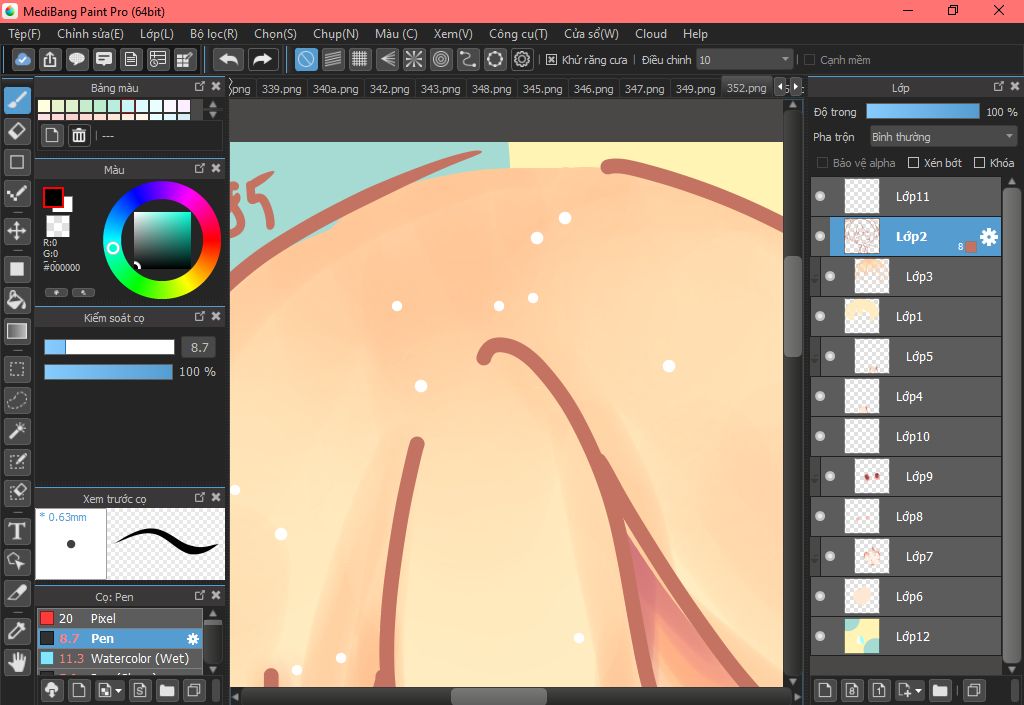Click the transparent color swatch
This screenshot has height=705, width=1024.
[x=57, y=226]
